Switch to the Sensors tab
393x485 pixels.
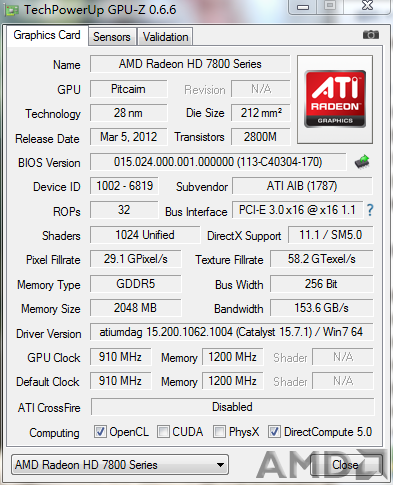(112, 37)
